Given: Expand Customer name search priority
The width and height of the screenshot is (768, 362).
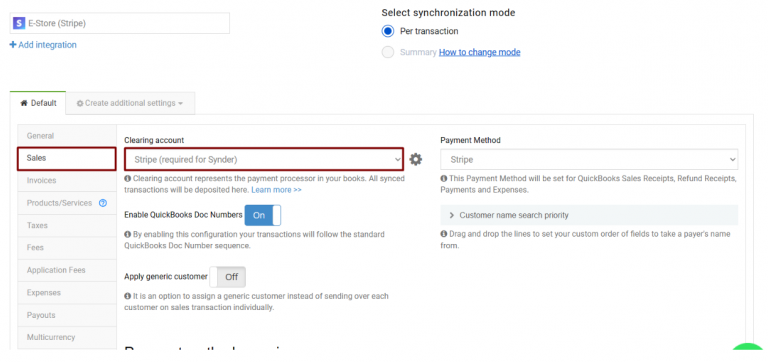Looking at the screenshot, I should 589,215.
